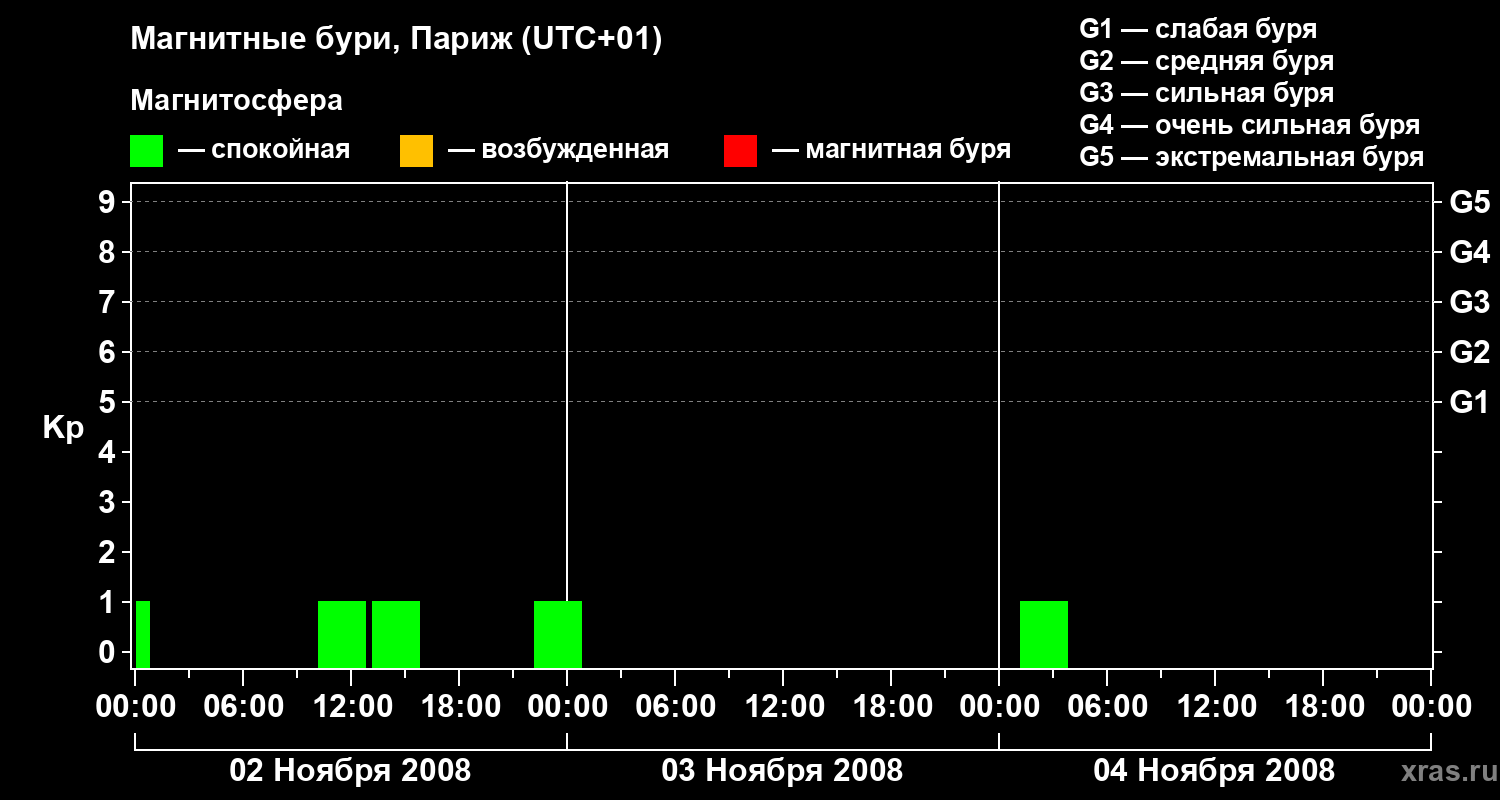Click the 'xras.ru' source label
Image resolution: width=1500 pixels, height=800 pixels.
pos(1447,772)
